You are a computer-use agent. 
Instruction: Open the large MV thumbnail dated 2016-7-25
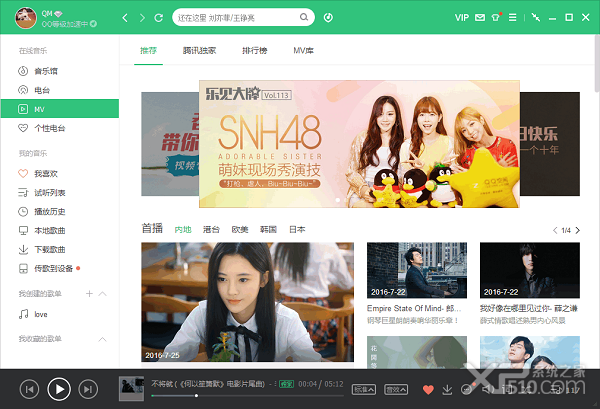pyautogui.click(x=248, y=302)
